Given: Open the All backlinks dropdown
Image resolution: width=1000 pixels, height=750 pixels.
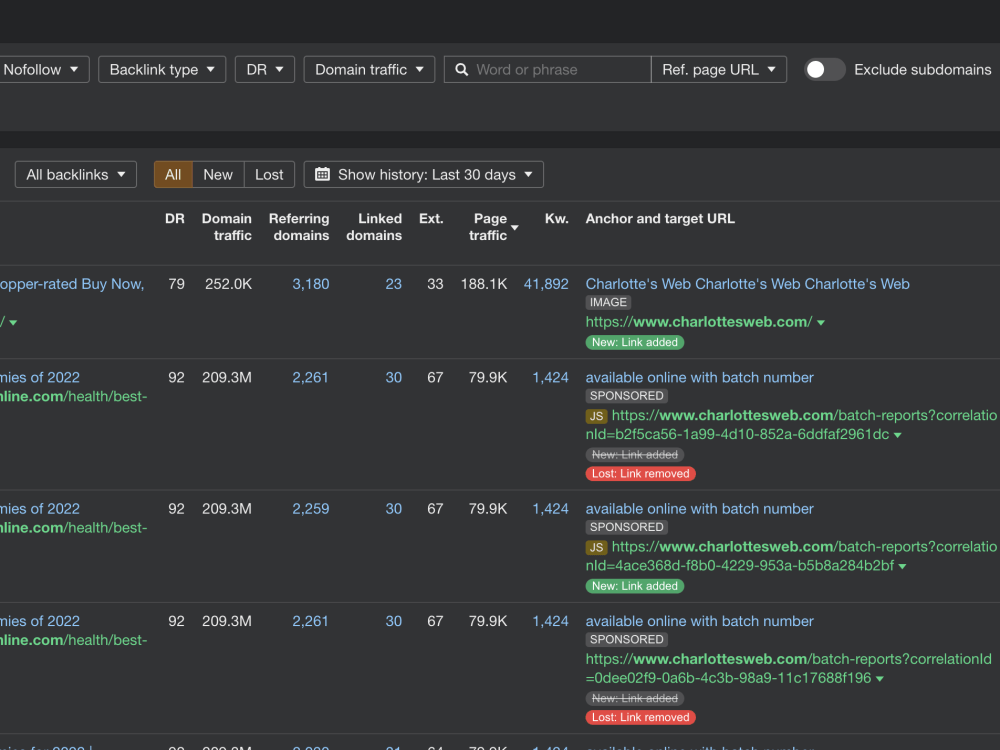Looking at the screenshot, I should (76, 175).
